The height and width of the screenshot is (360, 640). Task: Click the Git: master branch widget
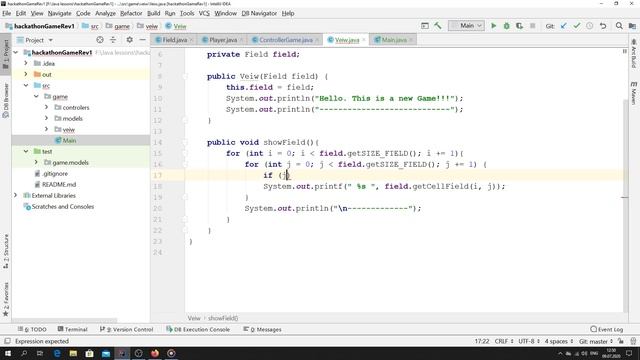tap(596, 341)
